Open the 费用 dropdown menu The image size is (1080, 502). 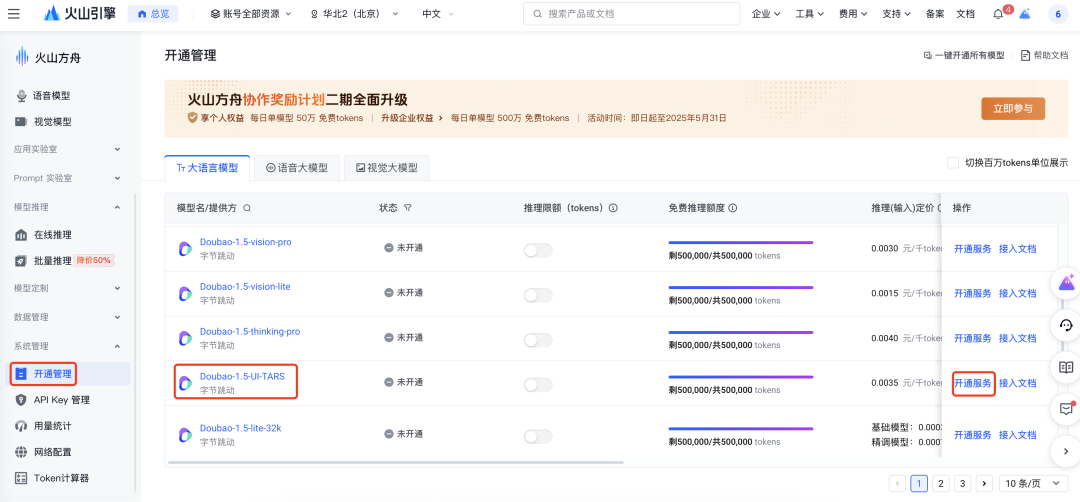coord(853,14)
